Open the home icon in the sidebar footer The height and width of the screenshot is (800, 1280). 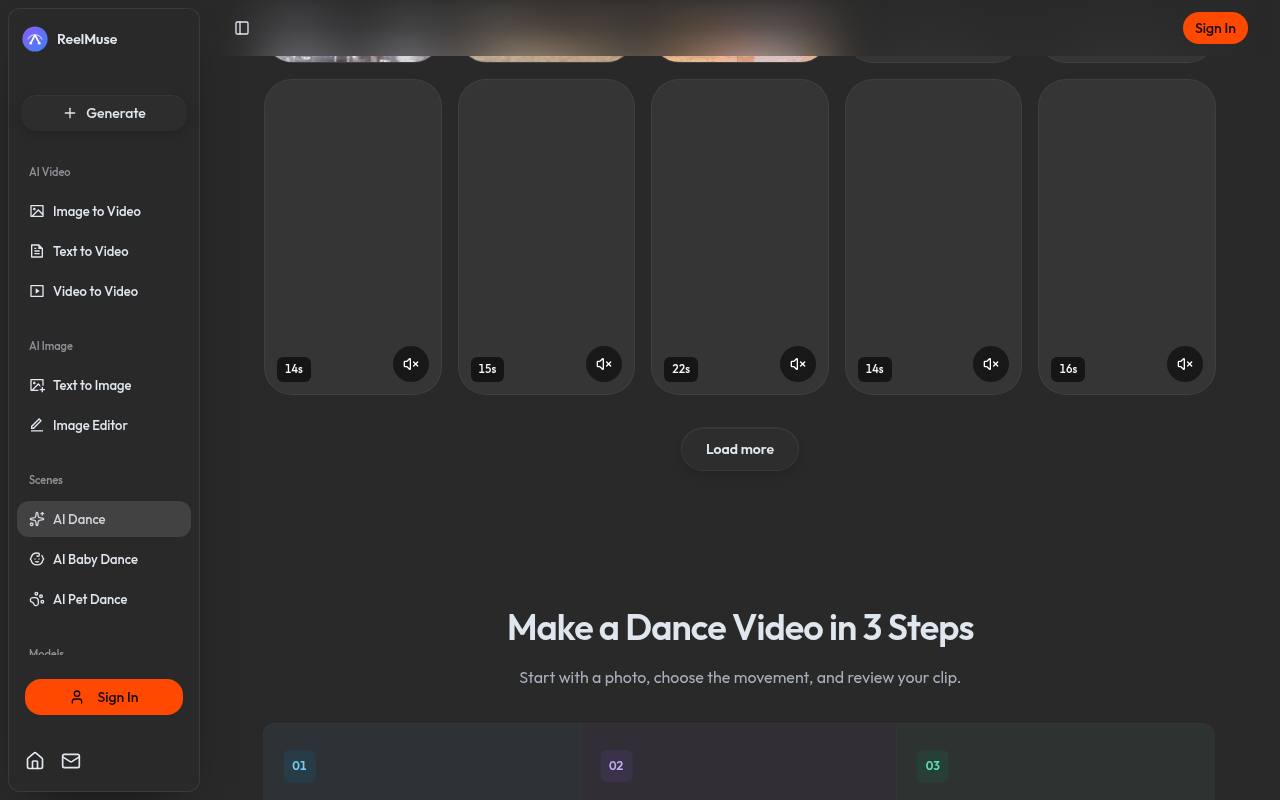click(35, 761)
